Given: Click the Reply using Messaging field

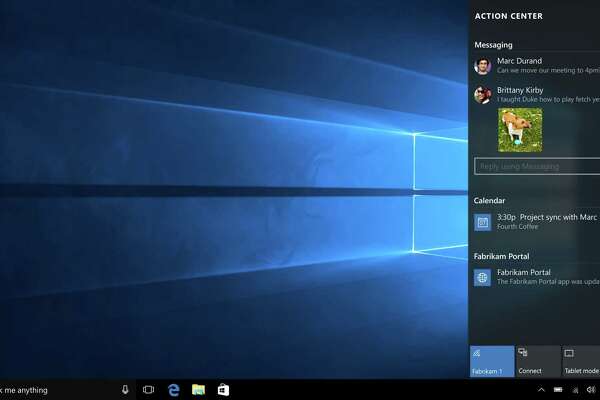Looking at the screenshot, I should pos(537,166).
